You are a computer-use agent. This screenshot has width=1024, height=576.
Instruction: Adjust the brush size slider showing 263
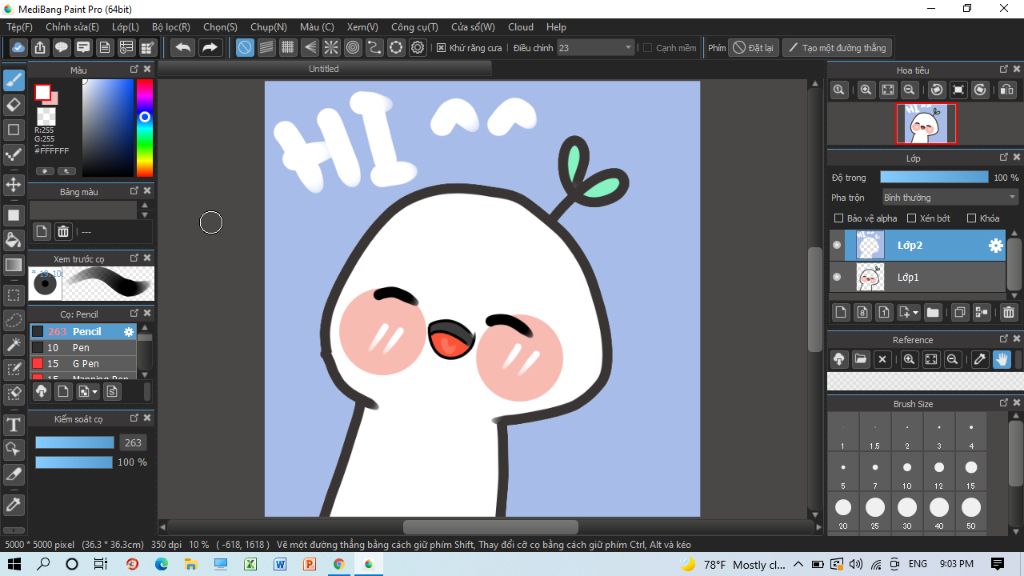coord(74,442)
